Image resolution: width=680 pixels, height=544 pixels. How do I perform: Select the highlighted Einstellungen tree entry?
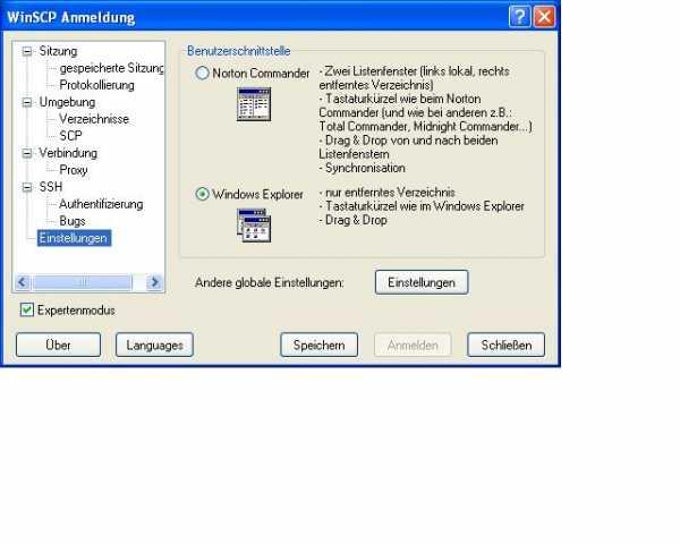pyautogui.click(x=74, y=238)
